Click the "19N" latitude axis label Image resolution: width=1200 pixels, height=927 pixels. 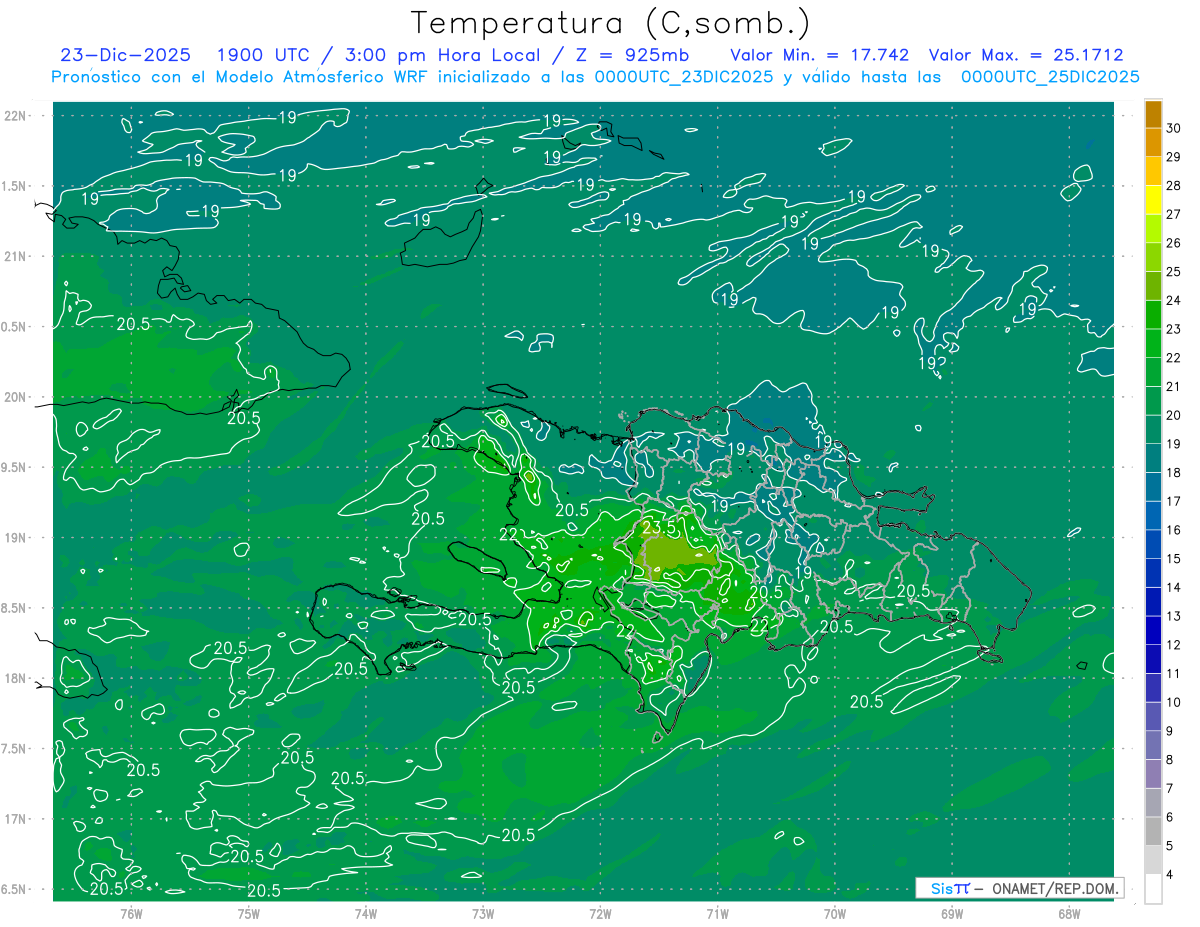15,538
